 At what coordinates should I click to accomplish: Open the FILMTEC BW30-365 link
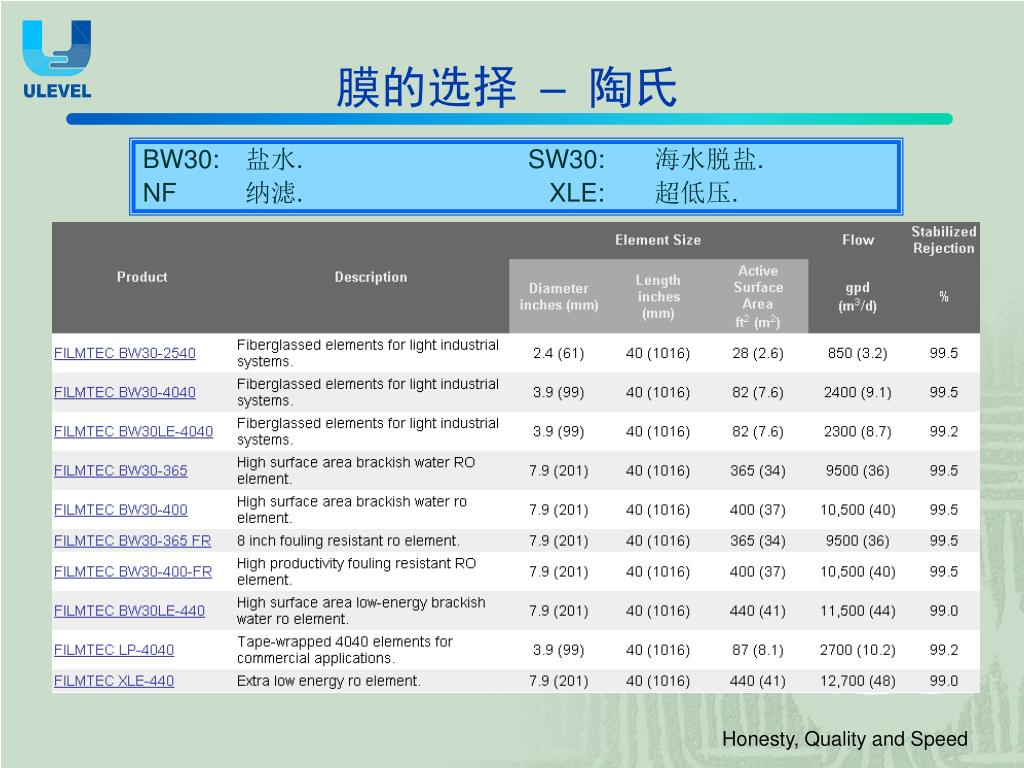[120, 471]
